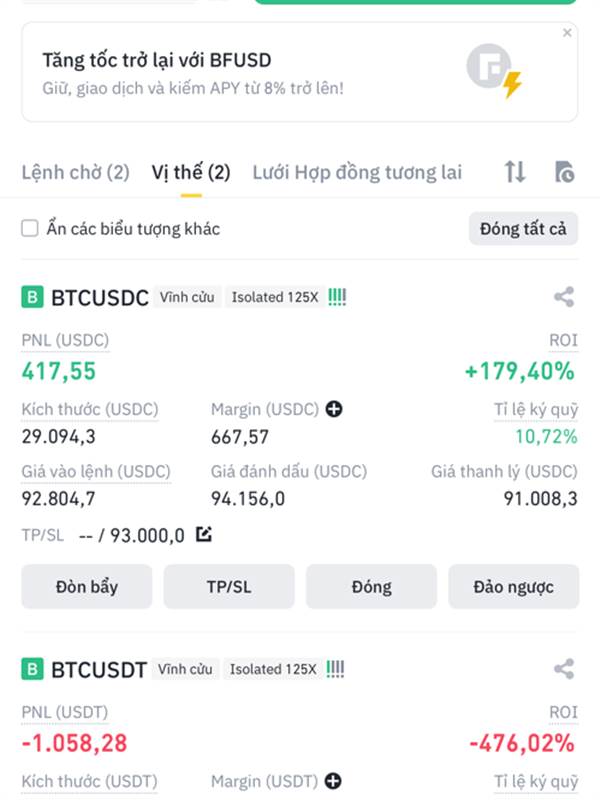Click the Đóng tất cả button
The height and width of the screenshot is (800, 600).
point(523,229)
